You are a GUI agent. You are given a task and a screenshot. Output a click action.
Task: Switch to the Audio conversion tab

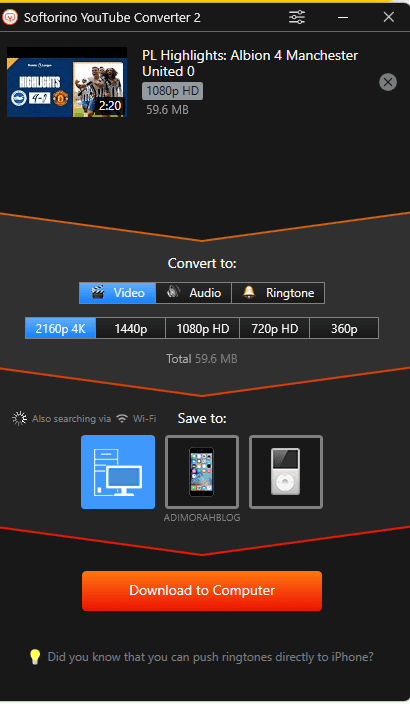pyautogui.click(x=194, y=293)
